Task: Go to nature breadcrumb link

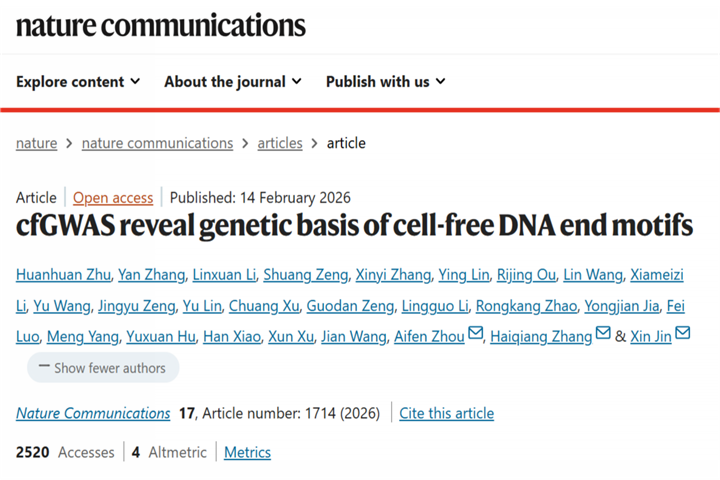Action: coord(36,143)
